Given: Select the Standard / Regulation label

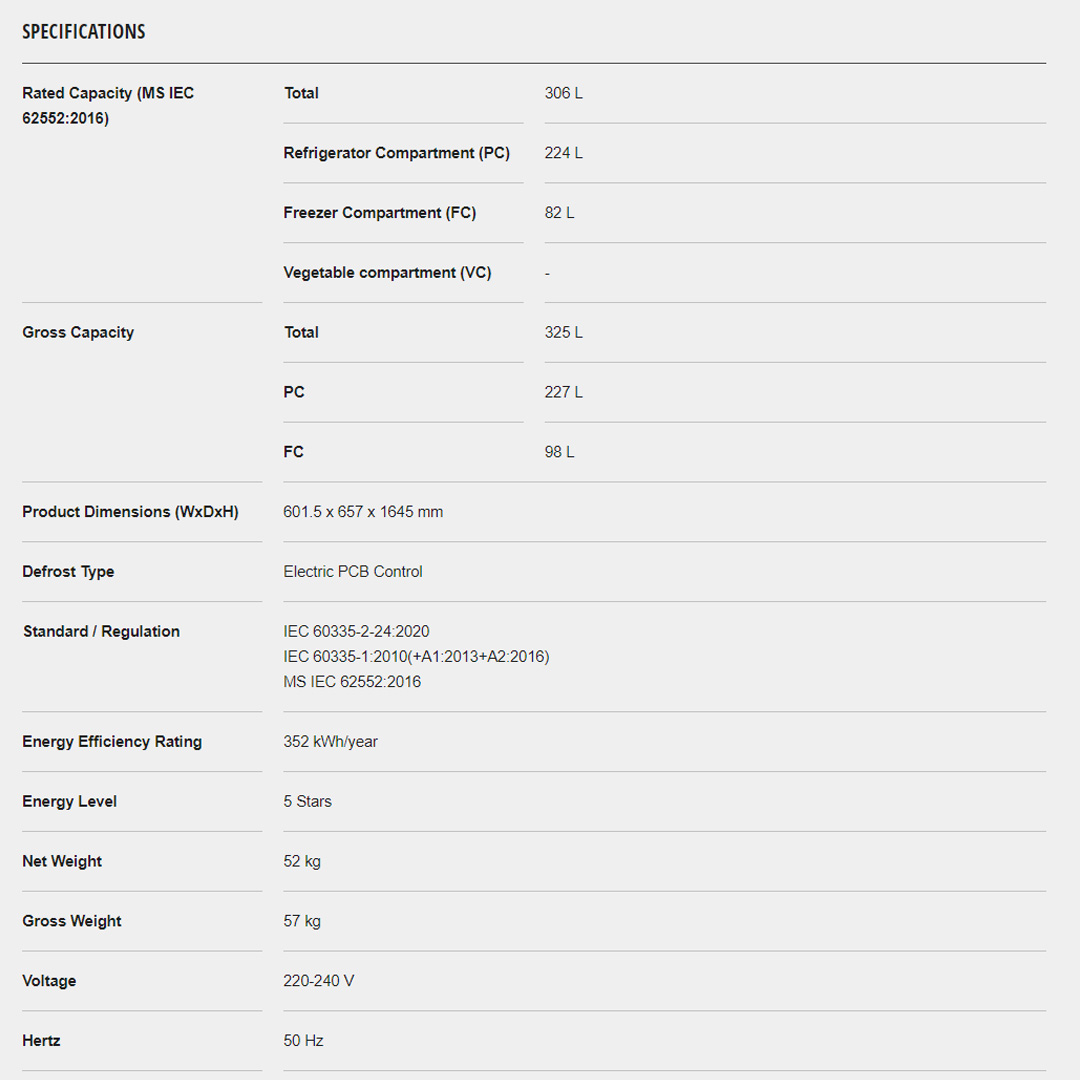Looking at the screenshot, I should [101, 631].
